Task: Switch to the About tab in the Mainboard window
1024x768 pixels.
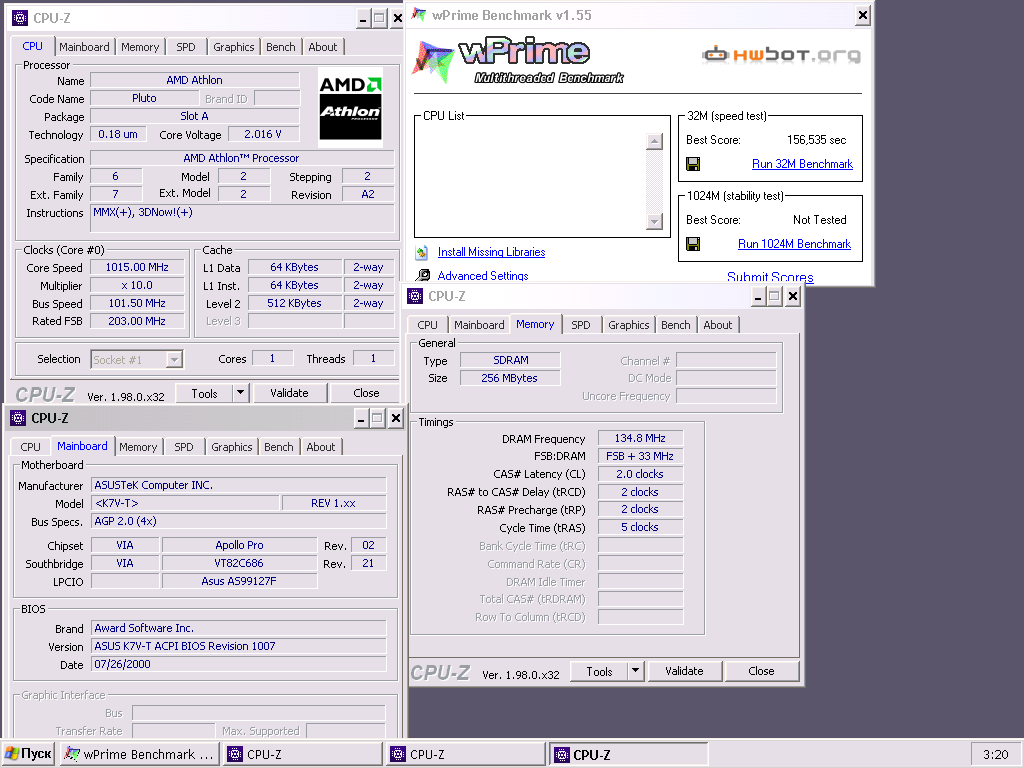Action: point(321,447)
